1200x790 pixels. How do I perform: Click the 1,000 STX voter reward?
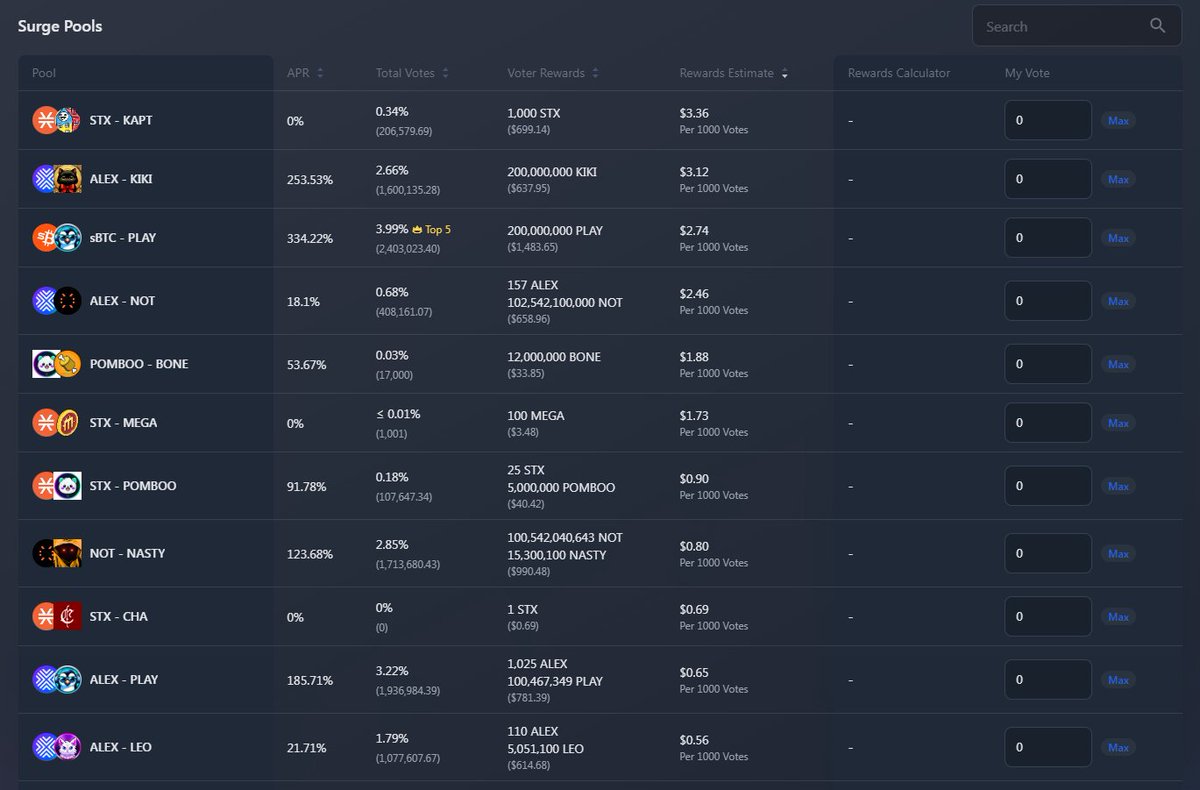pos(534,113)
